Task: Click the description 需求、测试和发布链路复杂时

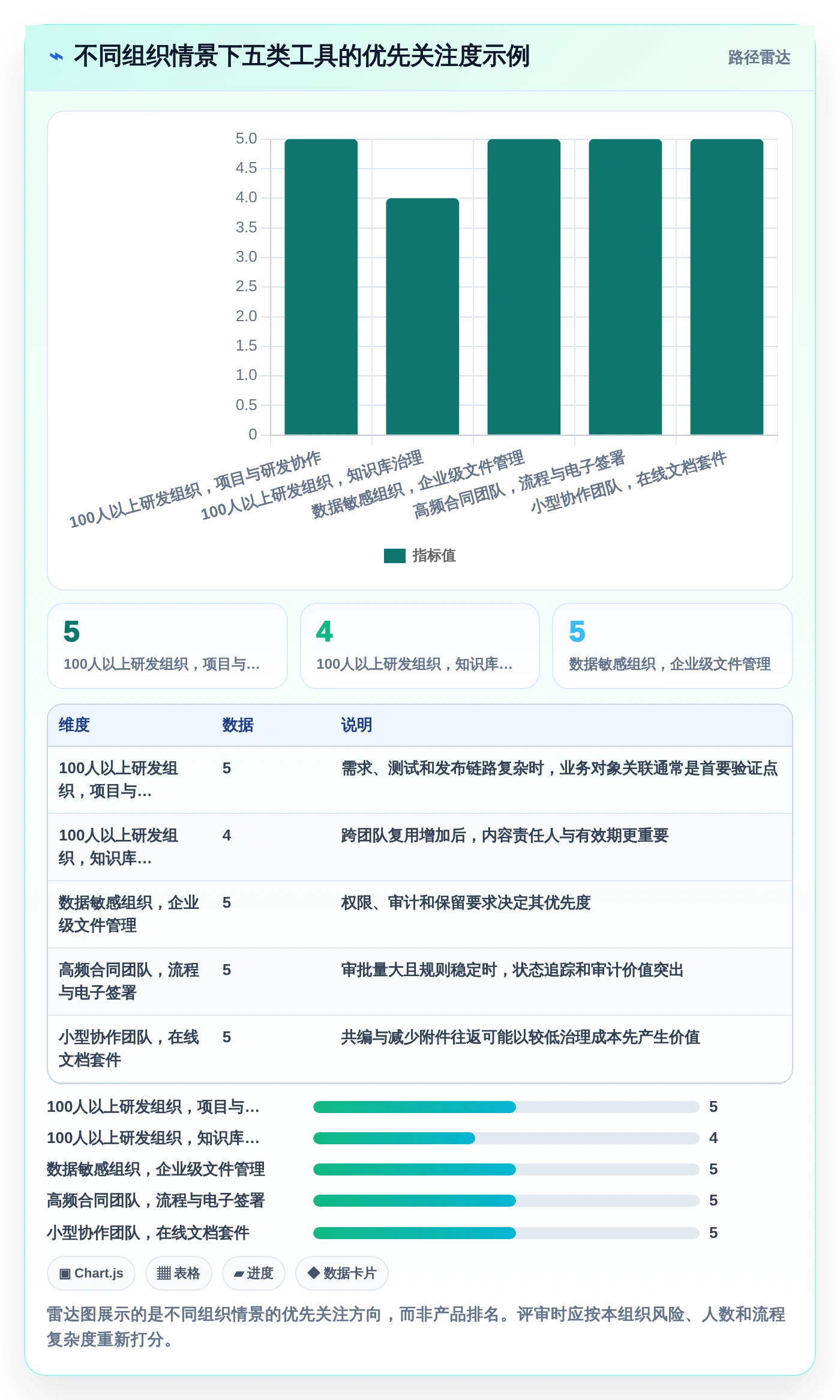Action: coord(559,768)
